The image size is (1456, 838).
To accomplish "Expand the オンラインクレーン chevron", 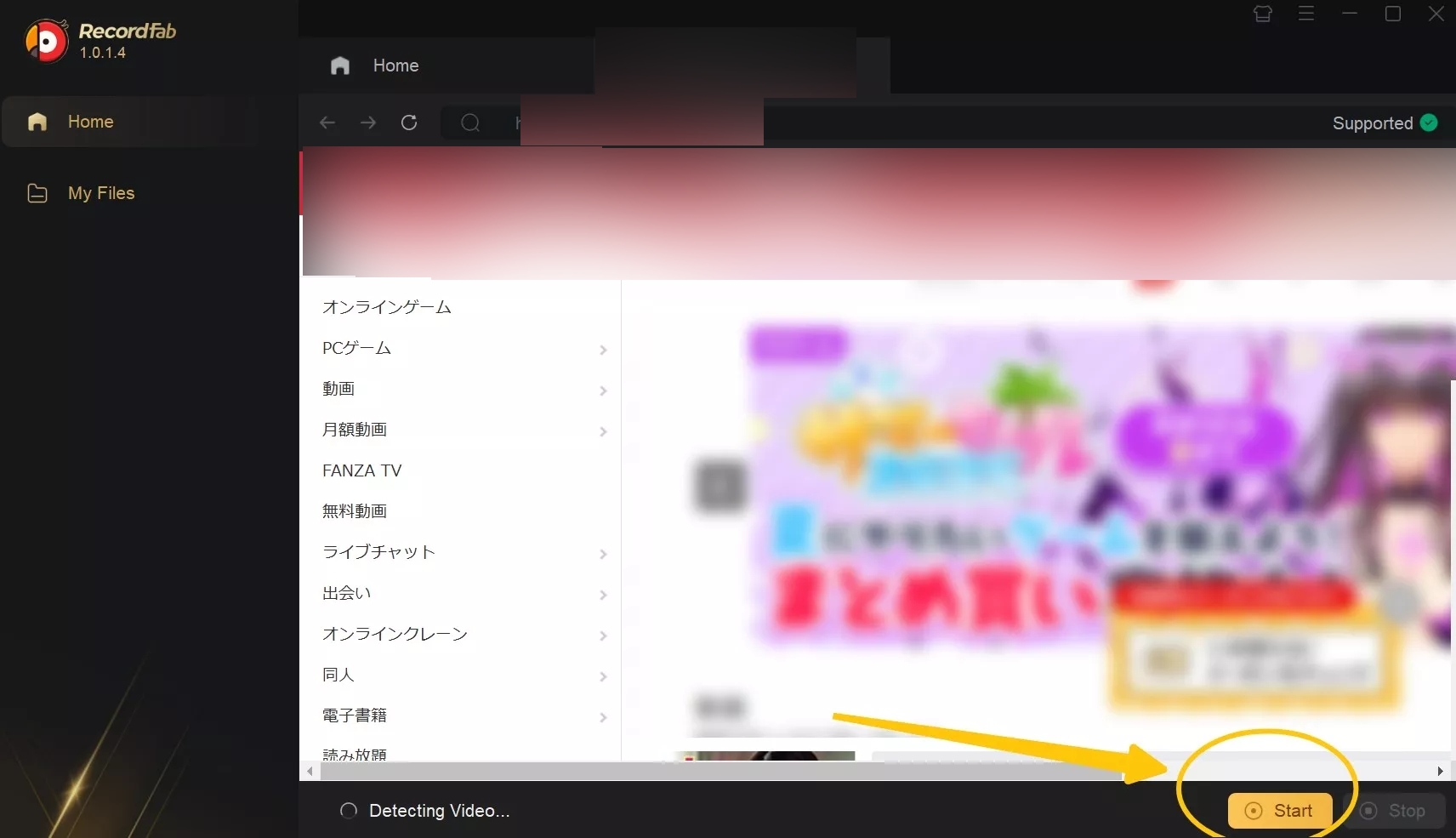I will (603, 636).
